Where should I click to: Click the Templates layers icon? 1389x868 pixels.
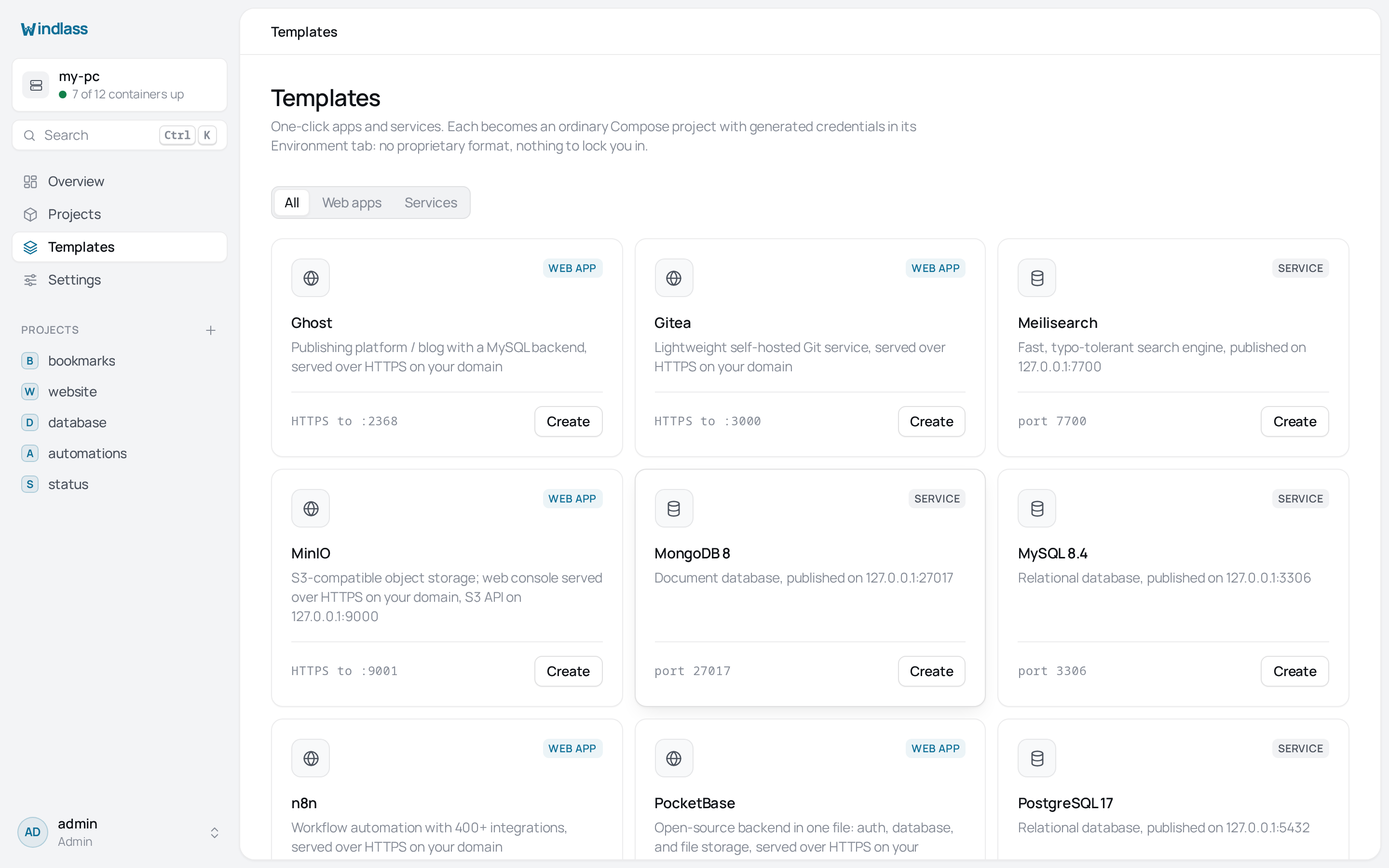(30, 247)
